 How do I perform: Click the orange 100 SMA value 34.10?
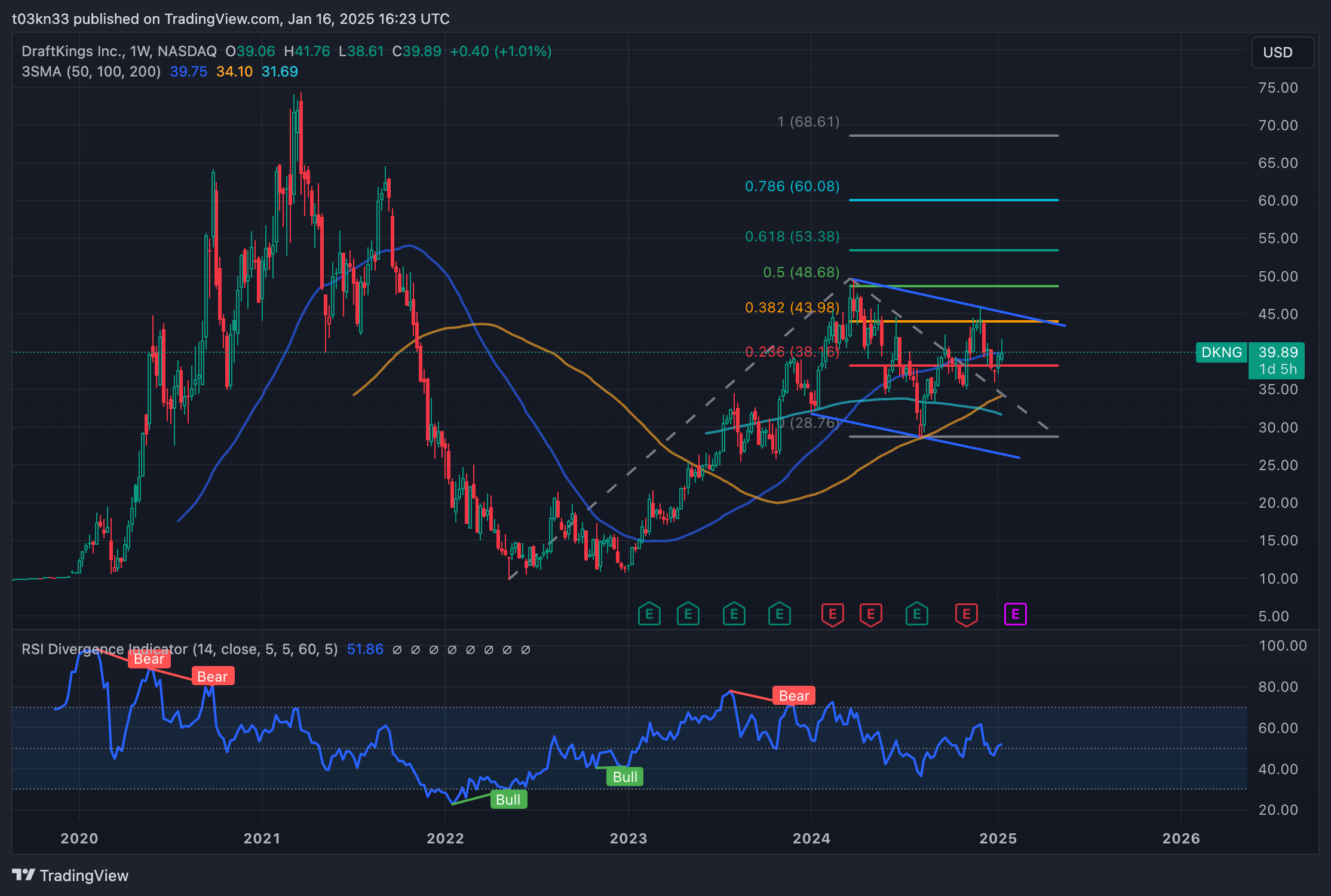(234, 72)
